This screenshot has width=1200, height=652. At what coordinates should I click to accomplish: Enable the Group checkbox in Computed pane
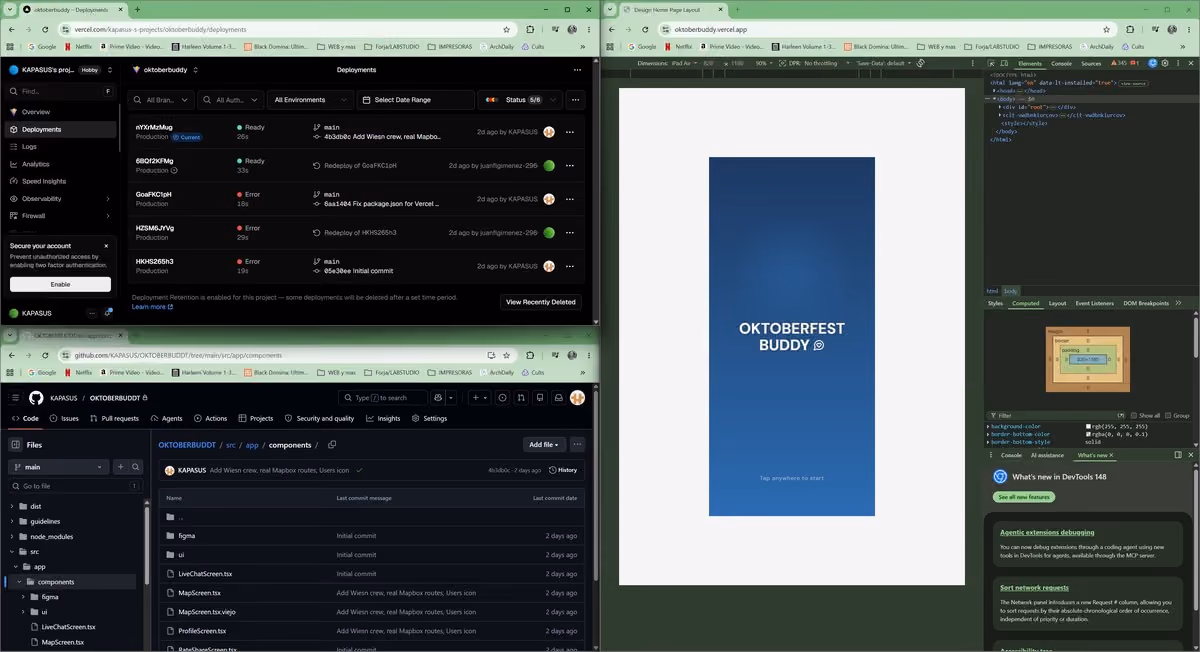coord(1167,415)
